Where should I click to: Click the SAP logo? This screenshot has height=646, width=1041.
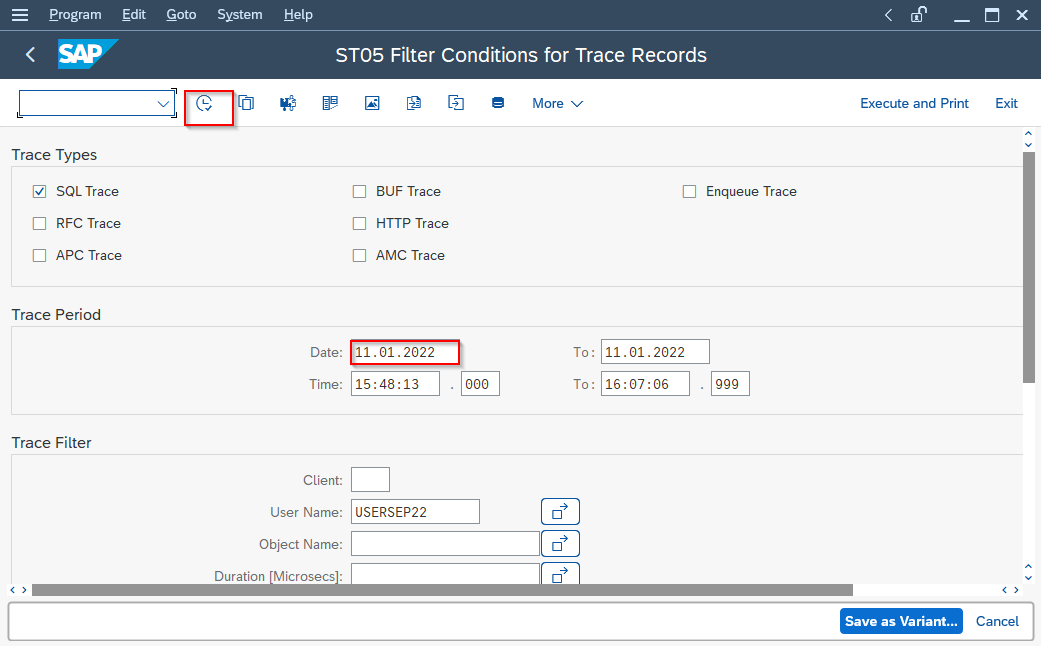click(88, 54)
